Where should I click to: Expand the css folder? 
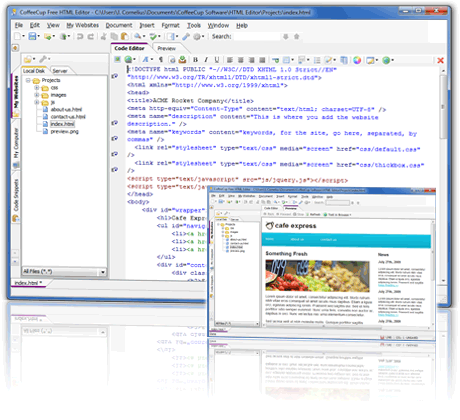click(37, 88)
